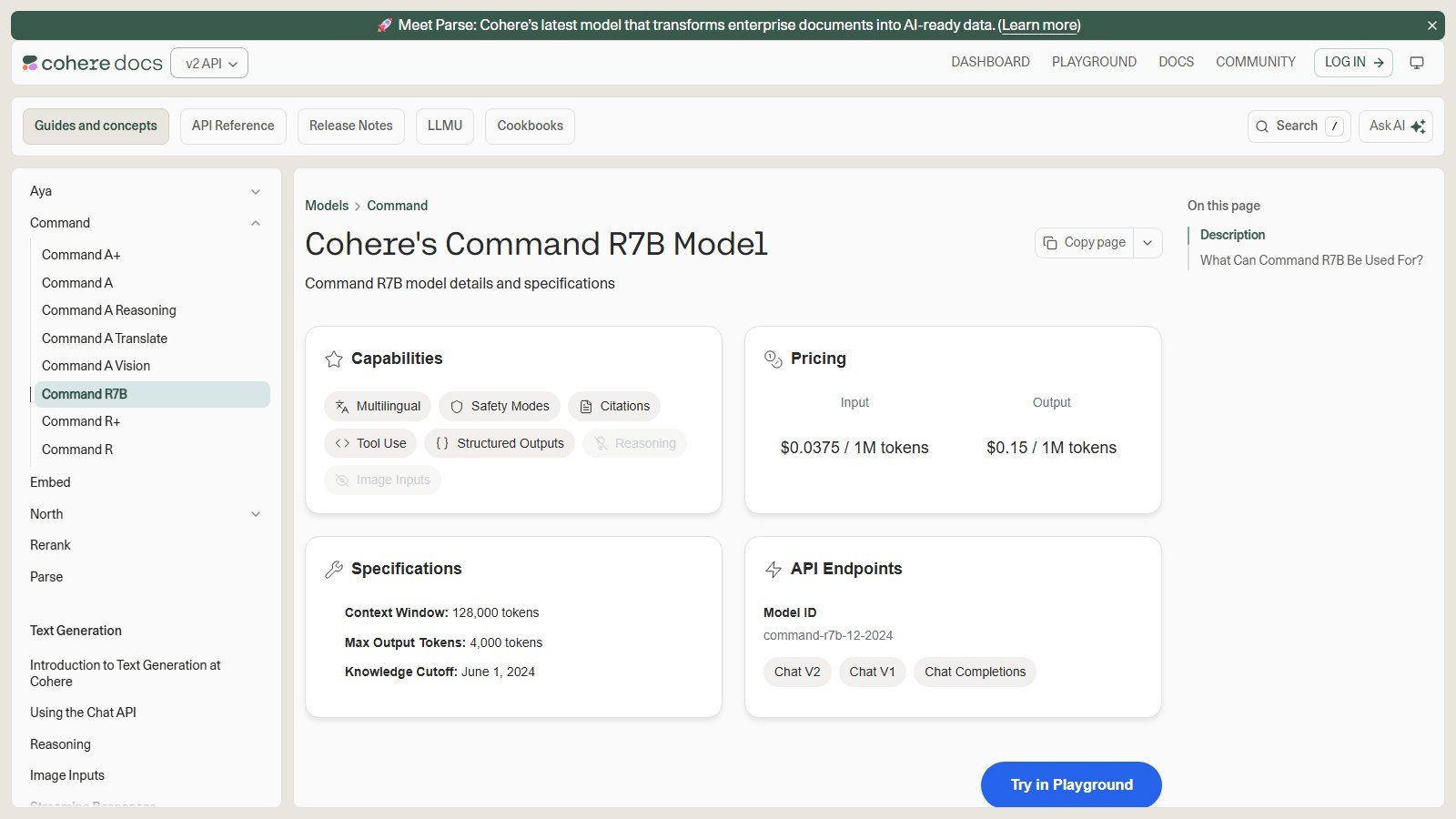
Task: Open Chat V2 endpoint
Action: pyautogui.click(x=797, y=672)
